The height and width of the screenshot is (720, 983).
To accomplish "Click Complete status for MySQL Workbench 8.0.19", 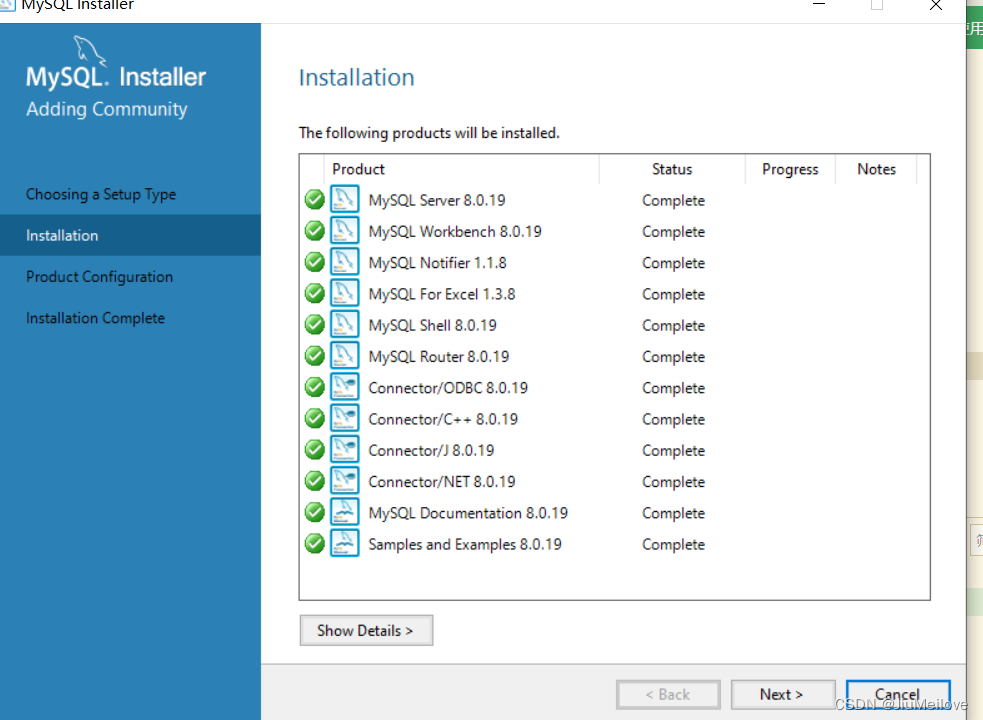I will [x=673, y=232].
